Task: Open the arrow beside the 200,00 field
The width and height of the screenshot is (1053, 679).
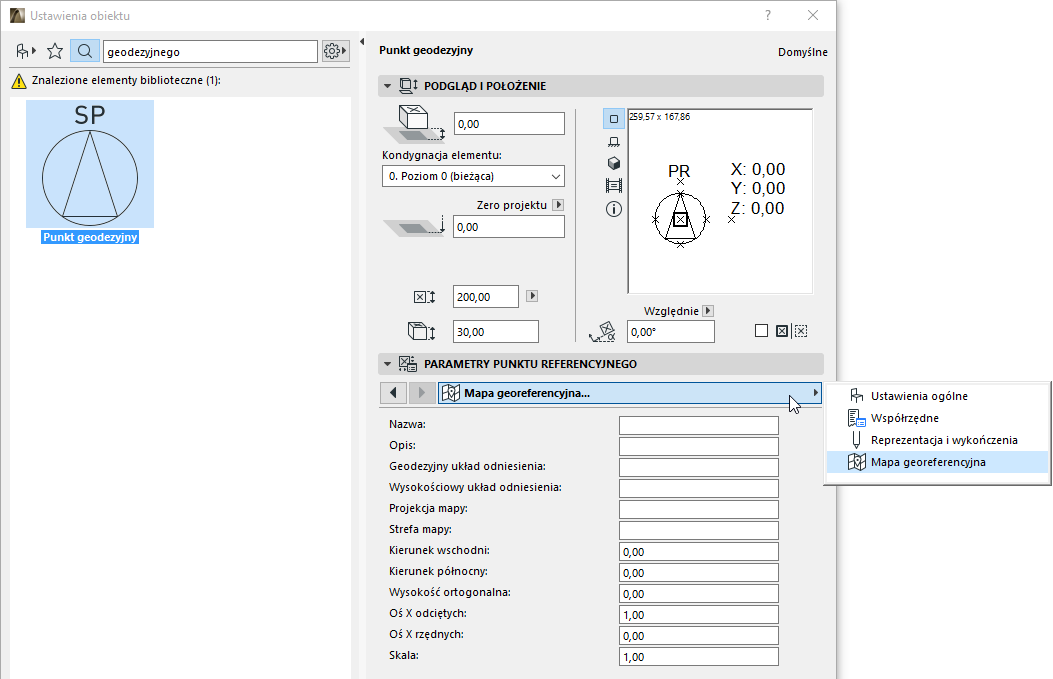Action: pyautogui.click(x=532, y=296)
